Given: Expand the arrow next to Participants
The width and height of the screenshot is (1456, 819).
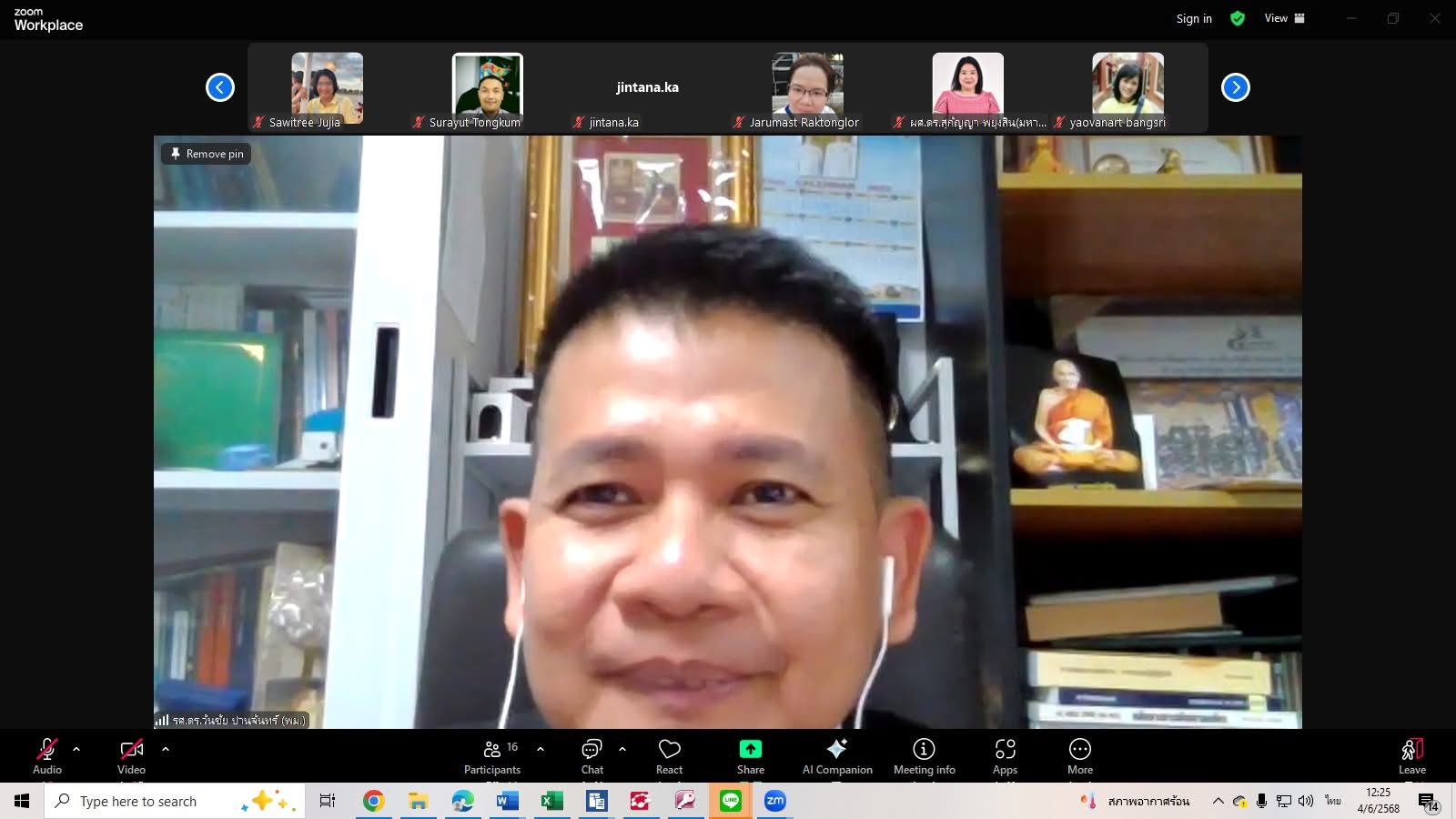Looking at the screenshot, I should [541, 749].
